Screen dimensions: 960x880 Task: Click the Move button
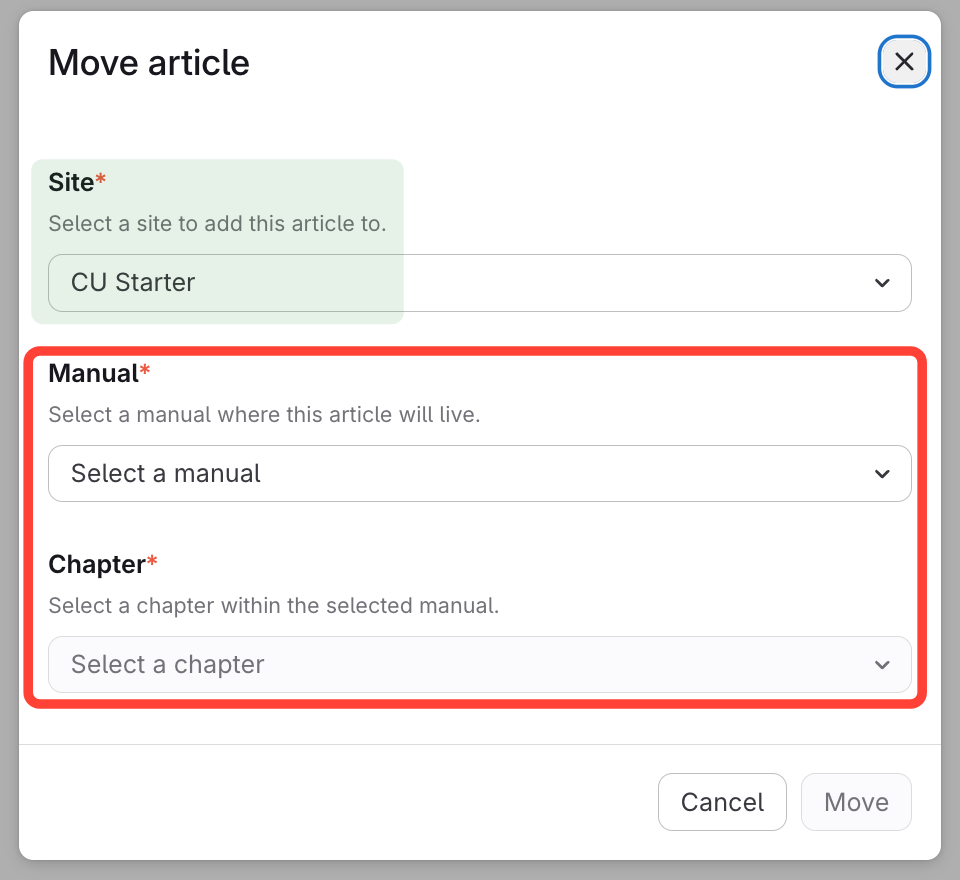pos(856,802)
